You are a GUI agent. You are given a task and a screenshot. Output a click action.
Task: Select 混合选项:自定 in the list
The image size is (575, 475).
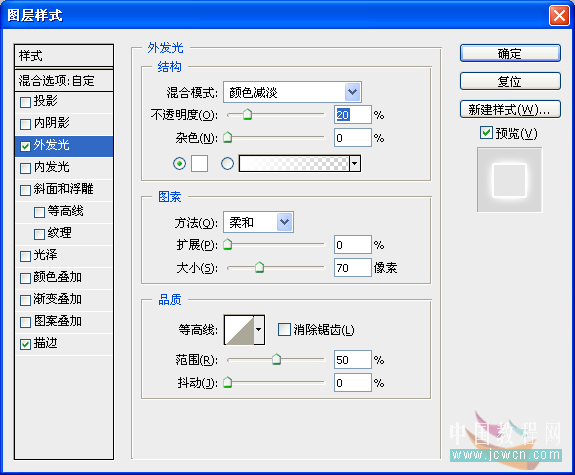click(64, 80)
